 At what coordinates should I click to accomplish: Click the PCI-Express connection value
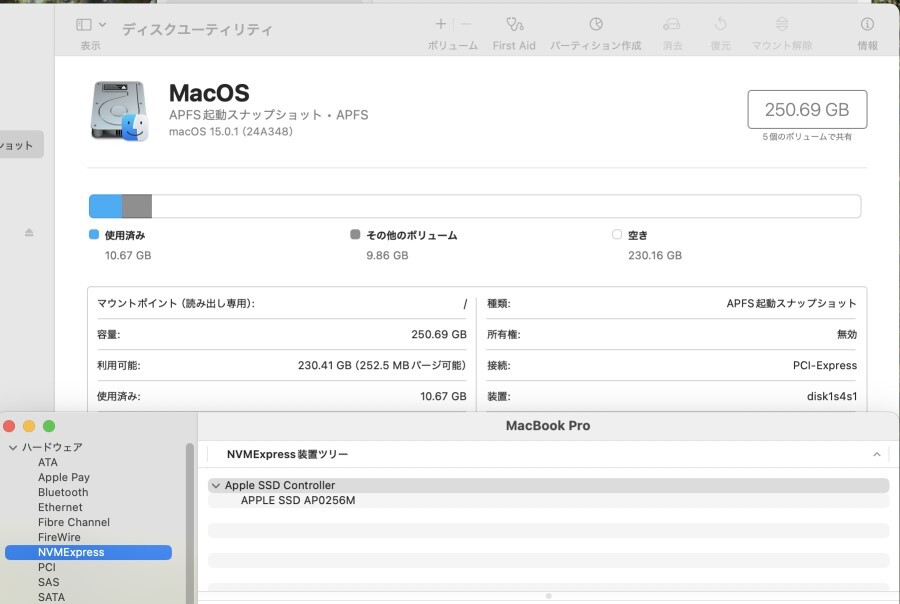825,365
